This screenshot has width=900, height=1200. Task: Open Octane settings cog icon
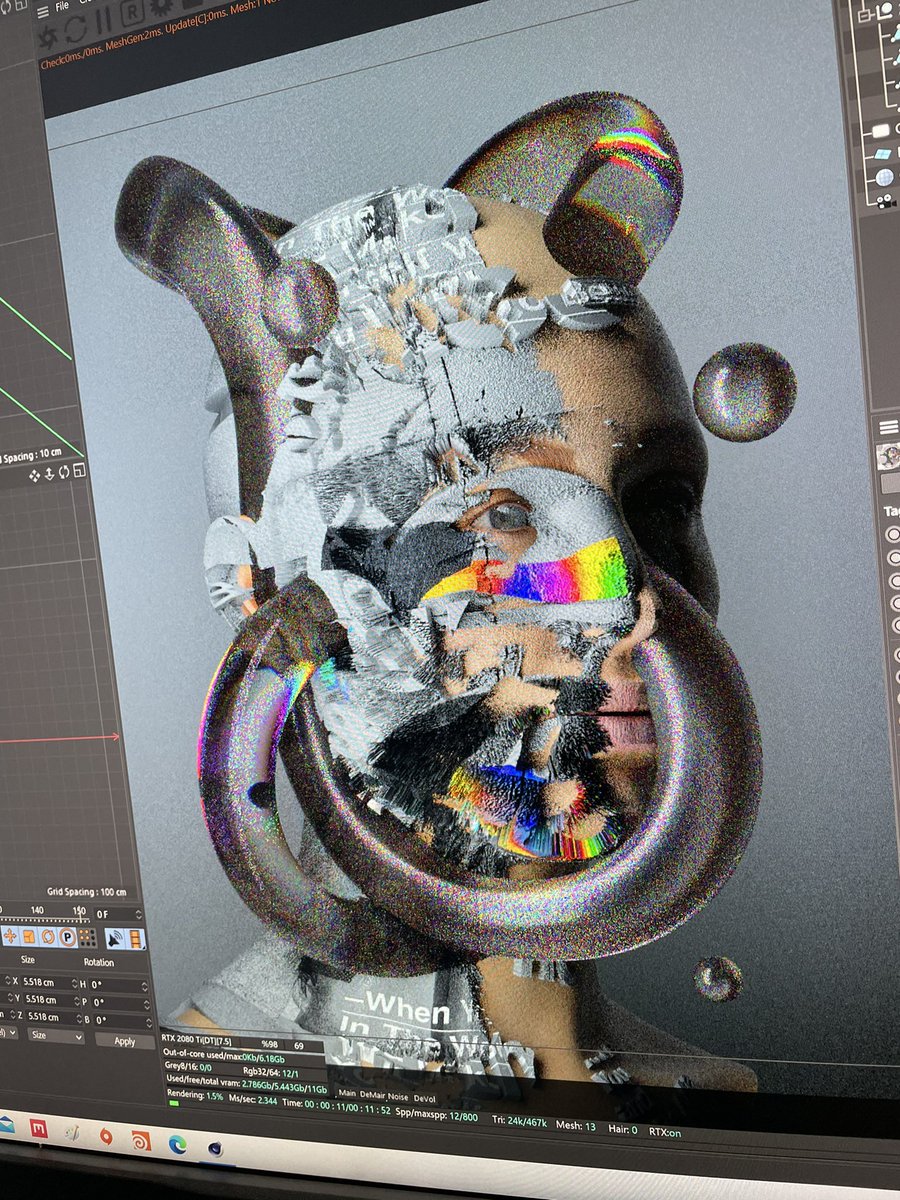click(161, 6)
